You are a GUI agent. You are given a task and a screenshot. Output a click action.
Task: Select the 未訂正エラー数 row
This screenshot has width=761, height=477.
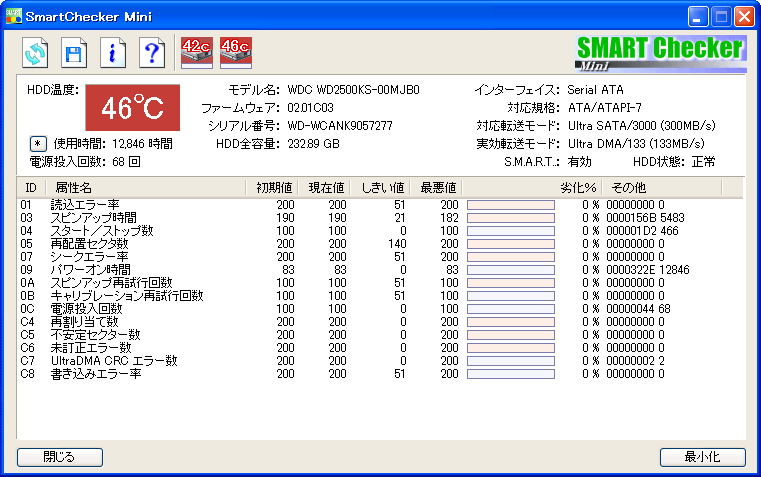(380, 348)
